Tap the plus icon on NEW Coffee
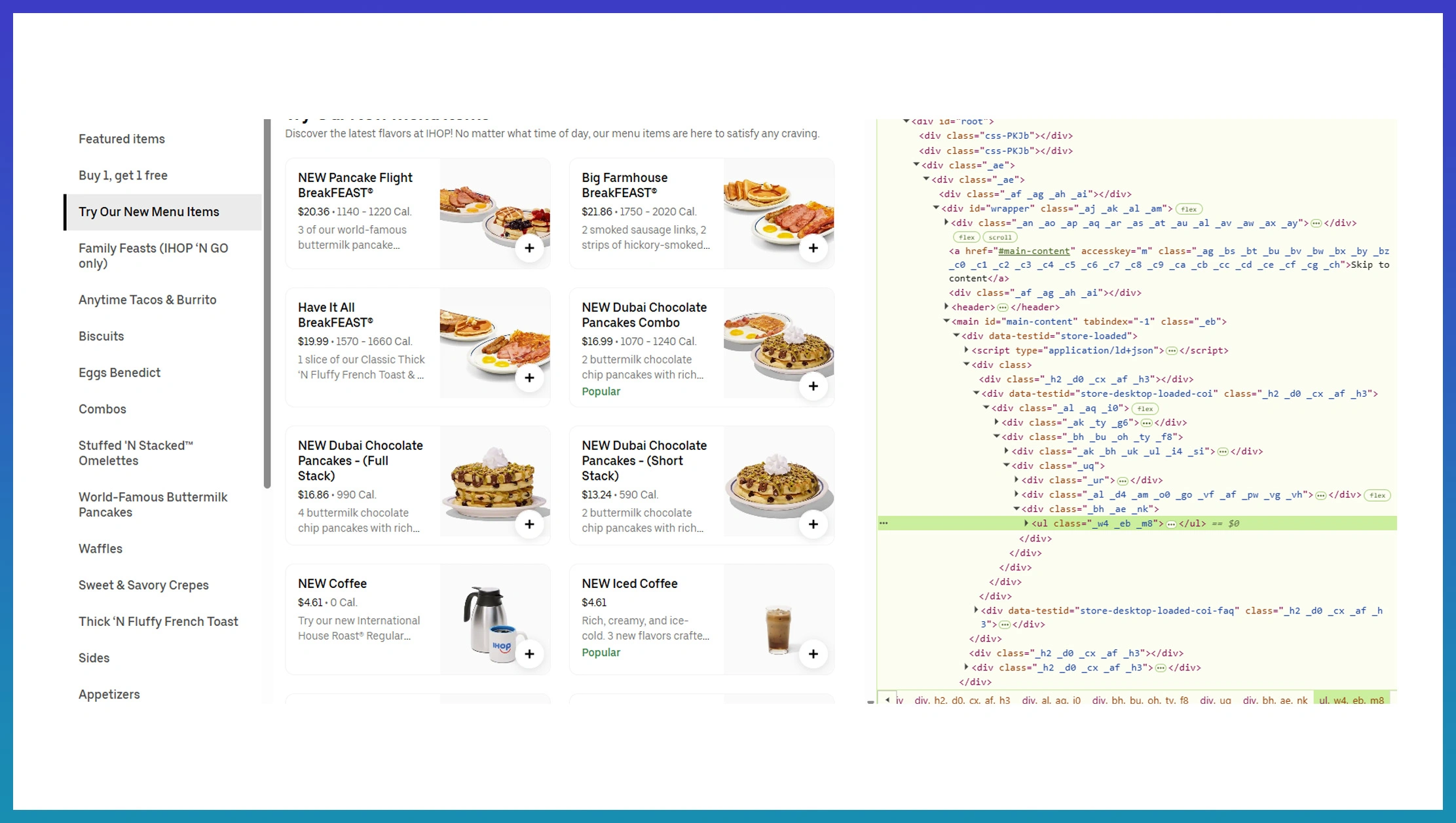The height and width of the screenshot is (823, 1456). (529, 654)
